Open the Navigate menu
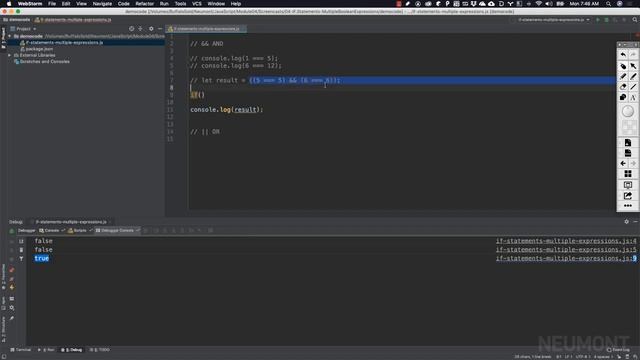Viewport: 640px width, 360px height. click(x=102, y=4)
